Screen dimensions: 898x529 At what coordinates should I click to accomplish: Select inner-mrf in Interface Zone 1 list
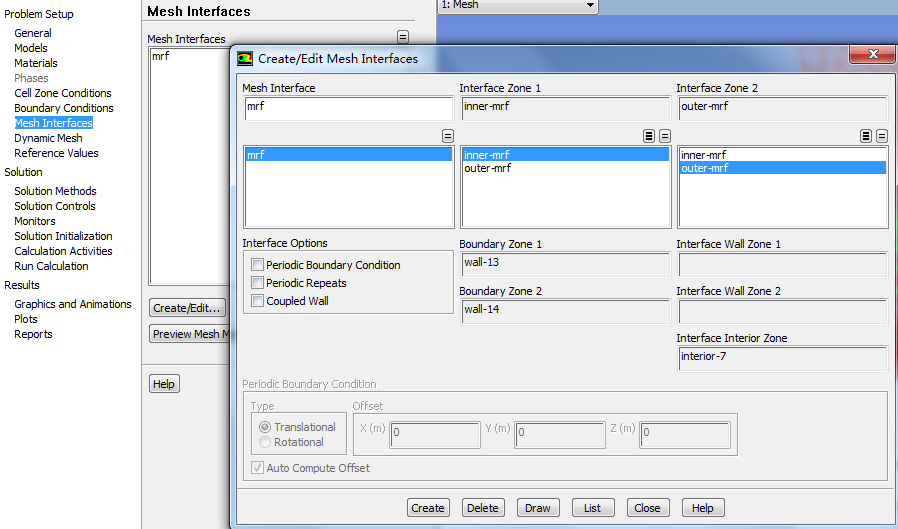565,155
